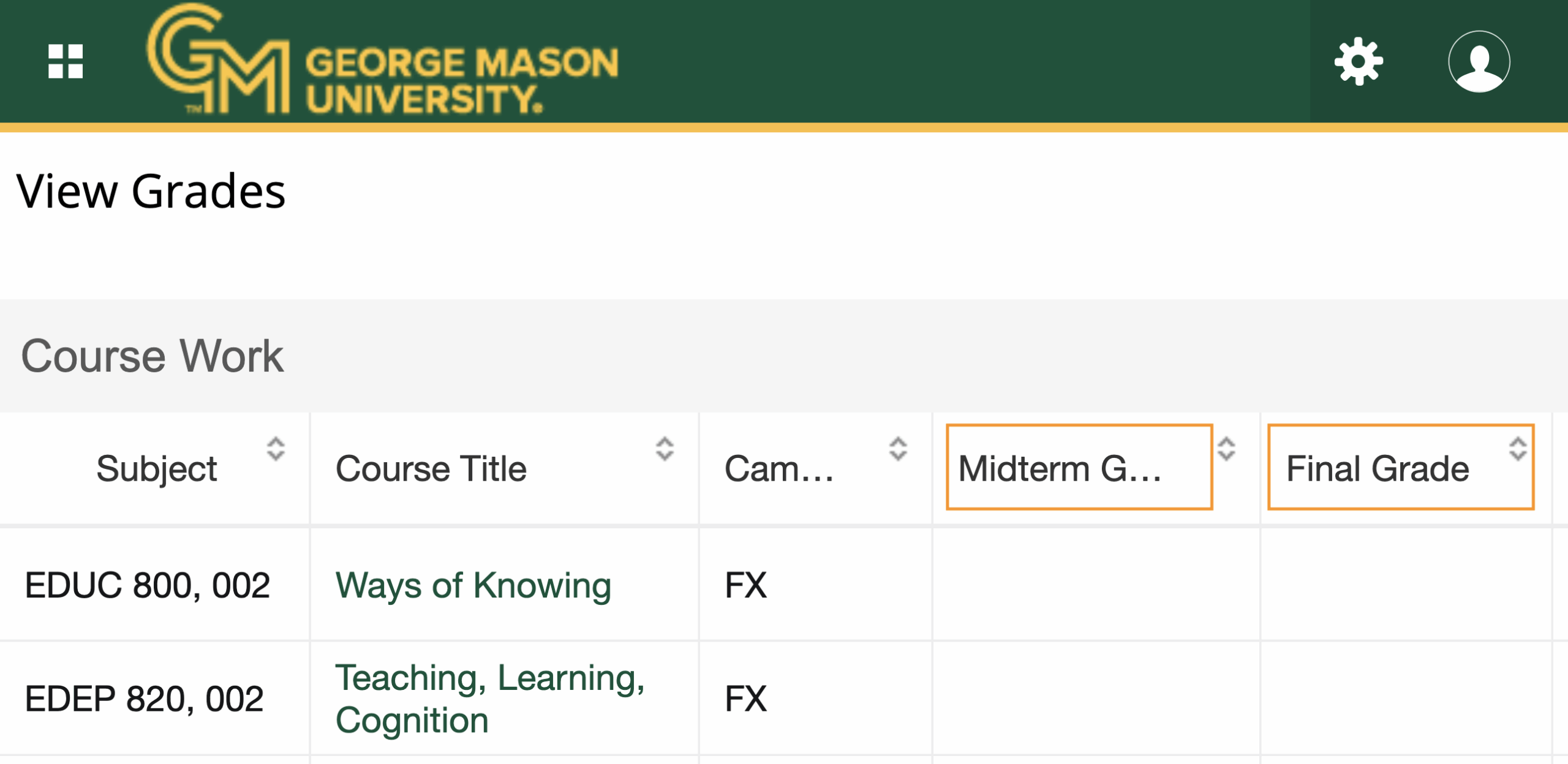Open the grid applications menu icon
Viewport: 1568px width, 764px height.
(66, 61)
